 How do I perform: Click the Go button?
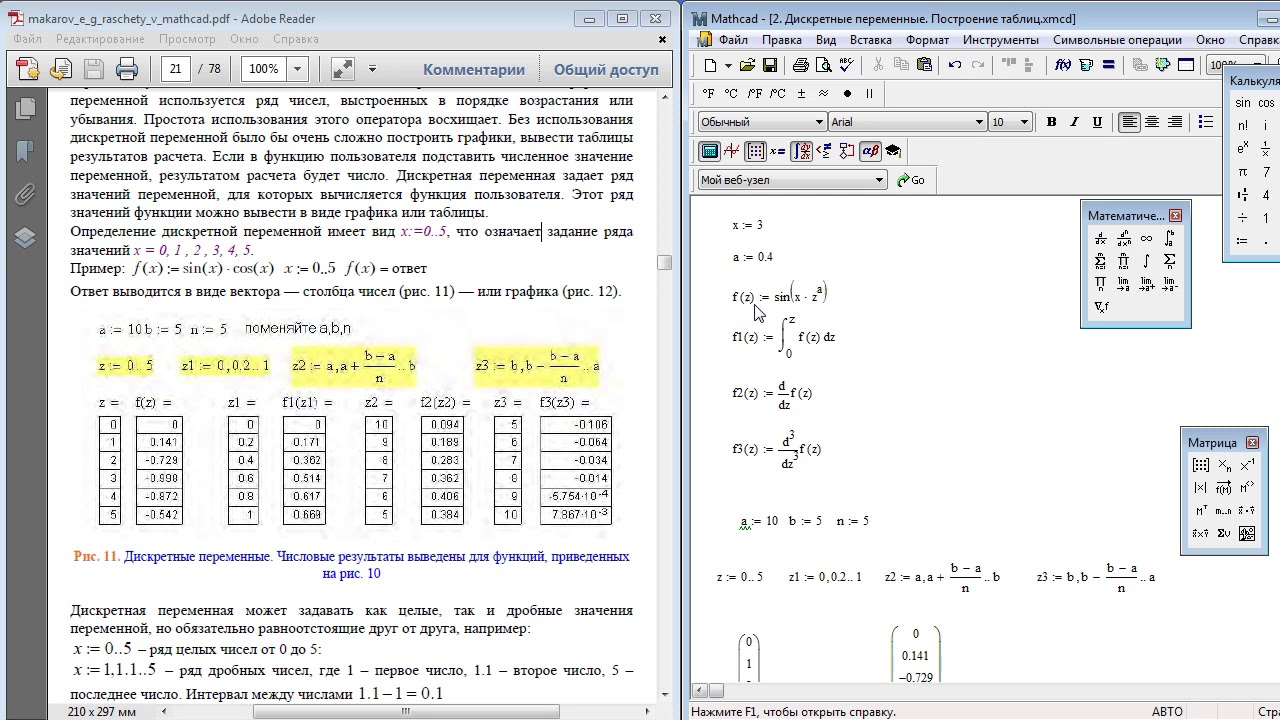click(x=911, y=180)
